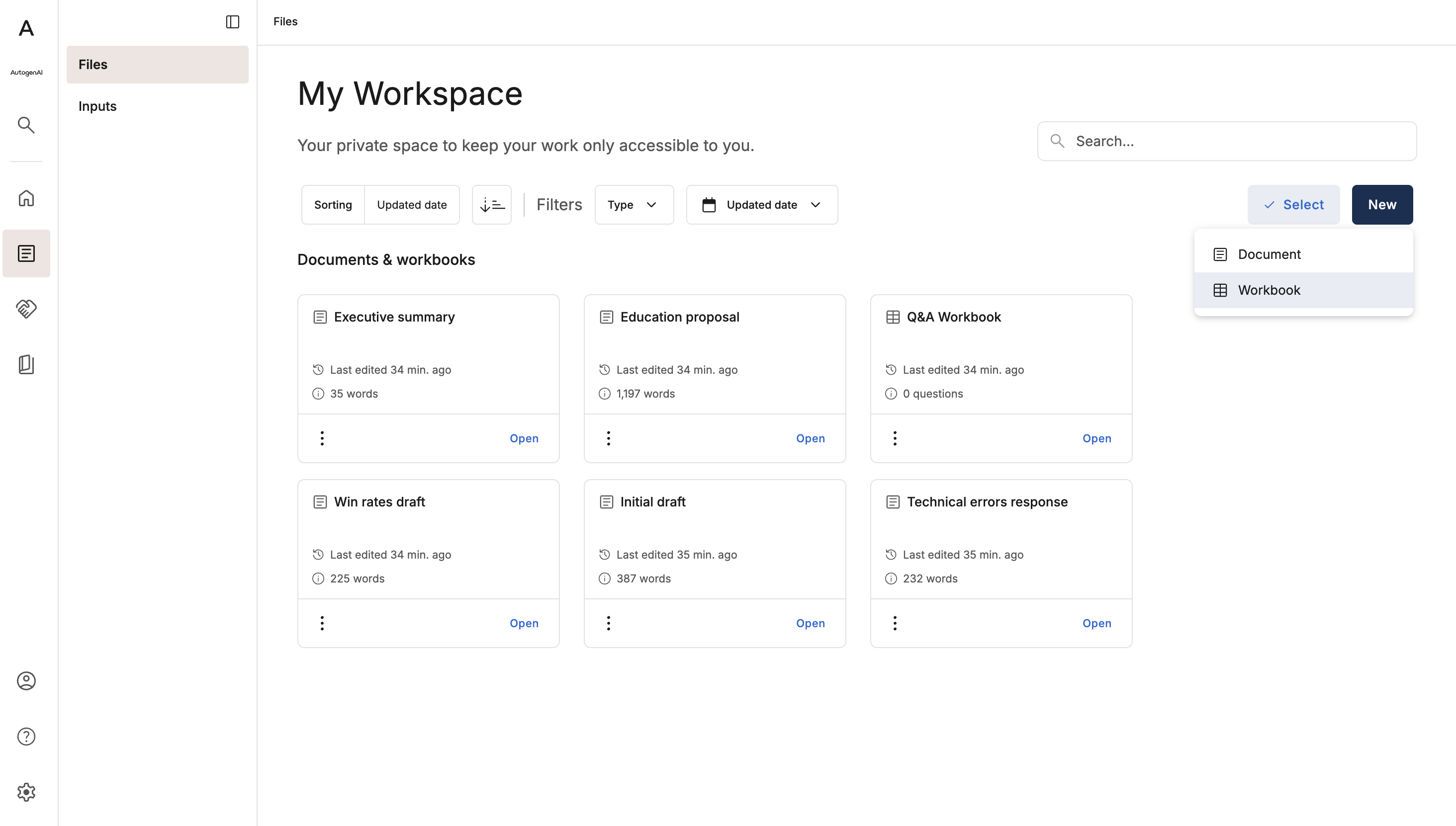1456x826 pixels.
Task: Open the documents icon in left rail
Action: pos(26,253)
